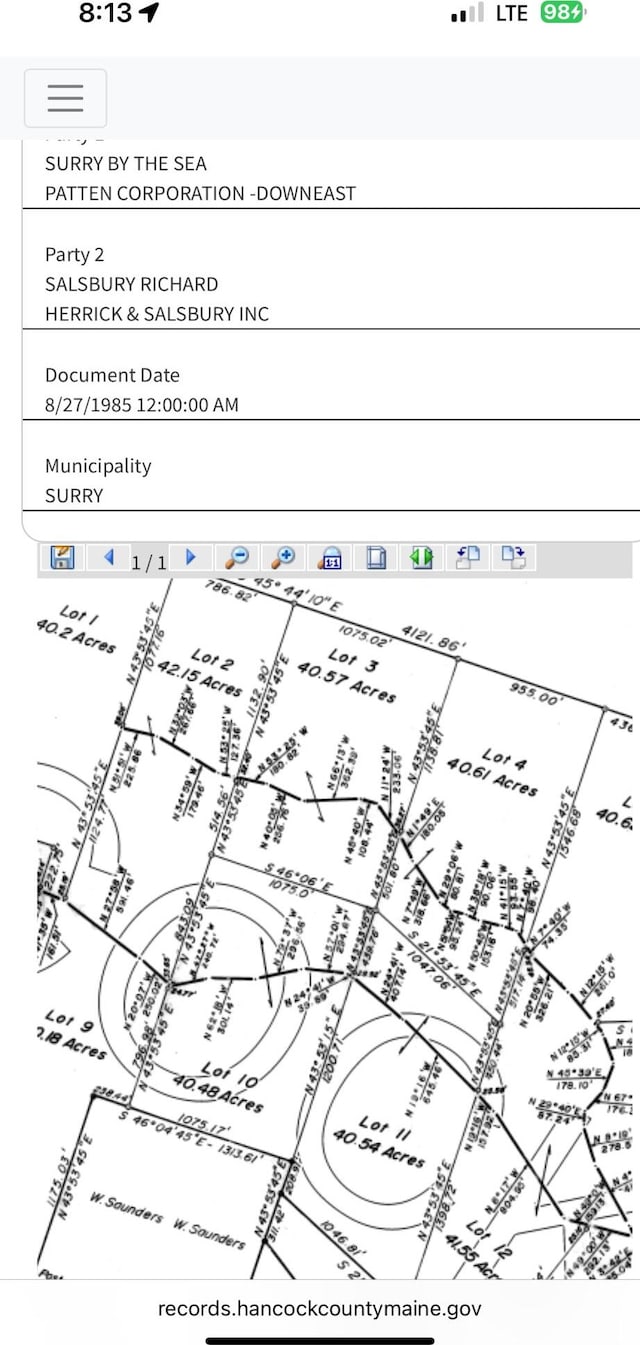Tap the battery indicator showing 98

click(x=564, y=13)
